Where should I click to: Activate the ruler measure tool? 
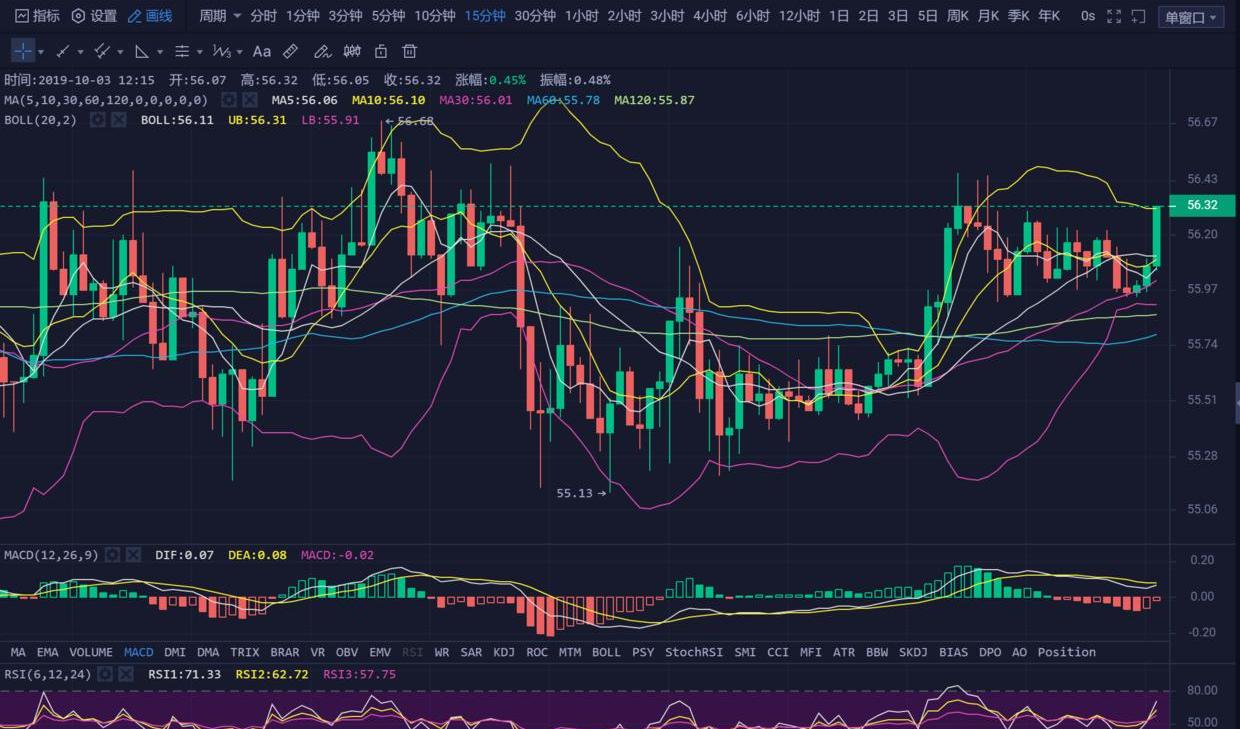click(290, 51)
